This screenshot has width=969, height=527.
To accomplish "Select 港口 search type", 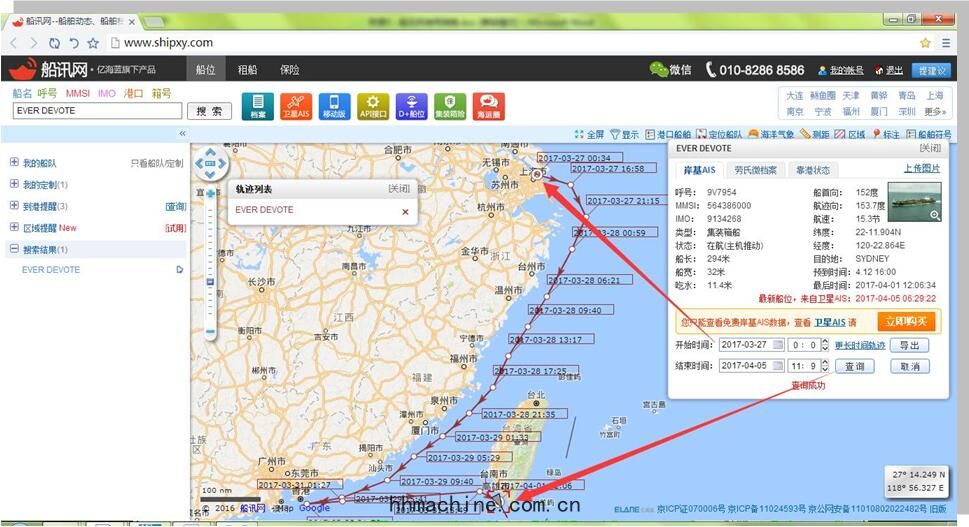I will 133,93.
